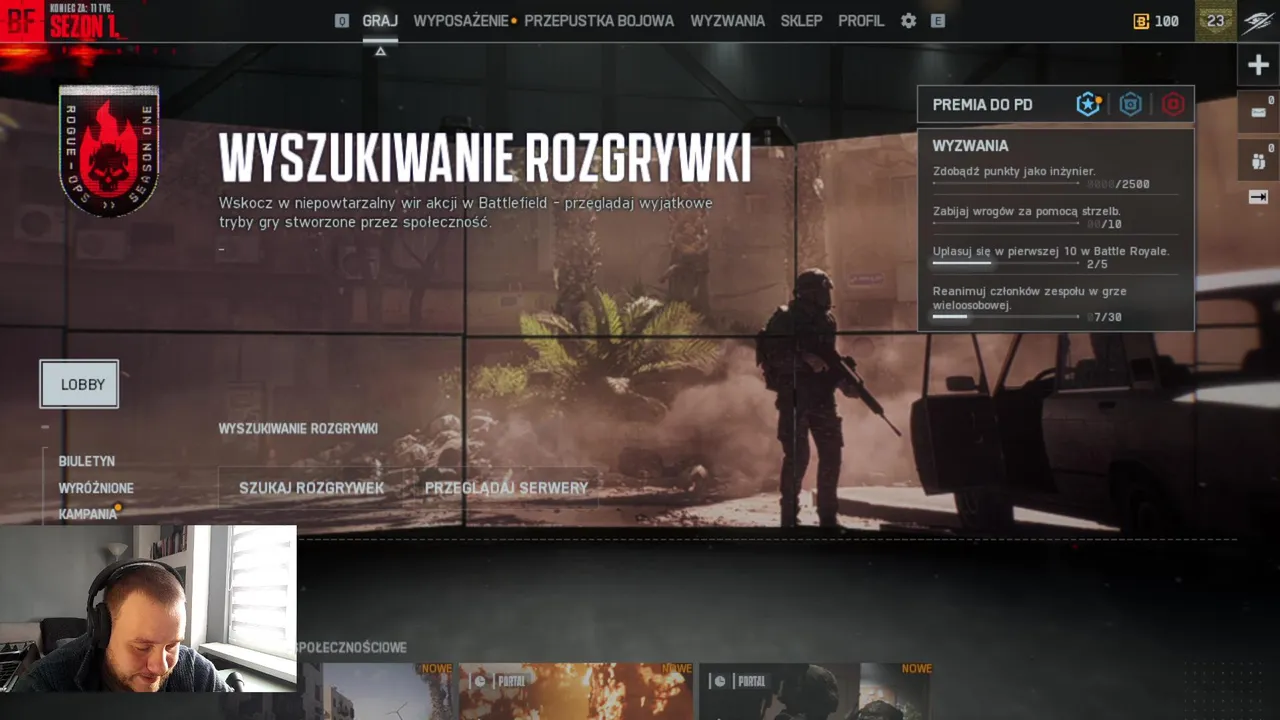The width and height of the screenshot is (1280, 720).
Task: Click challenge 'Reanimuj członków zespołu'
Action: [1029, 297]
